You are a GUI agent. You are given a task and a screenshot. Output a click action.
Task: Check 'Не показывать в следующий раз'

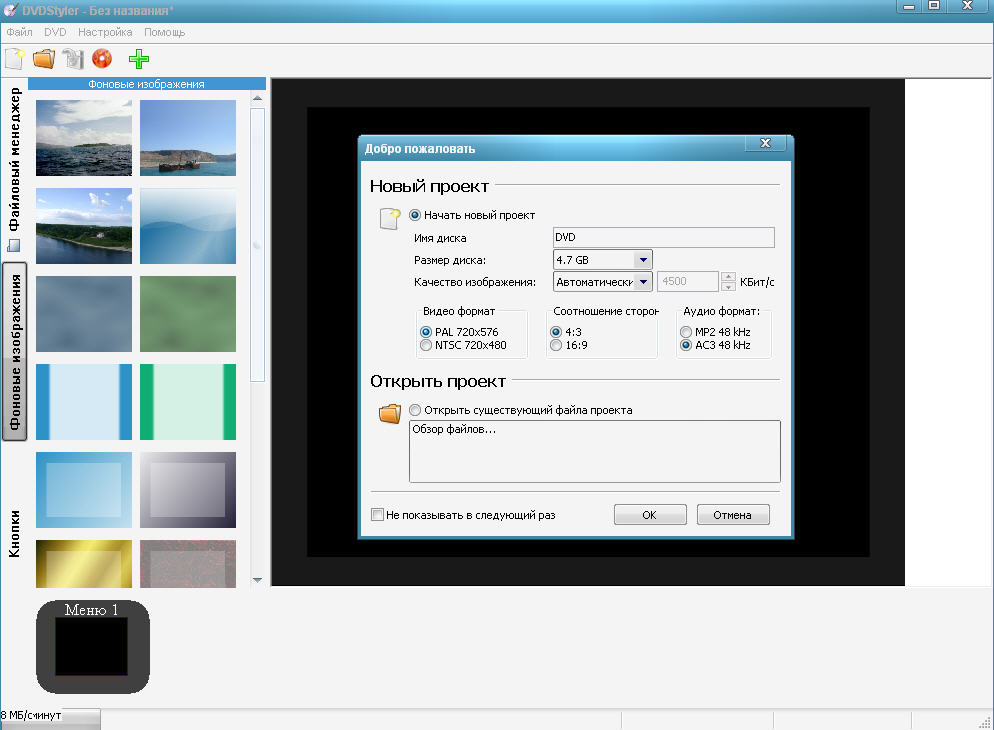click(x=377, y=515)
